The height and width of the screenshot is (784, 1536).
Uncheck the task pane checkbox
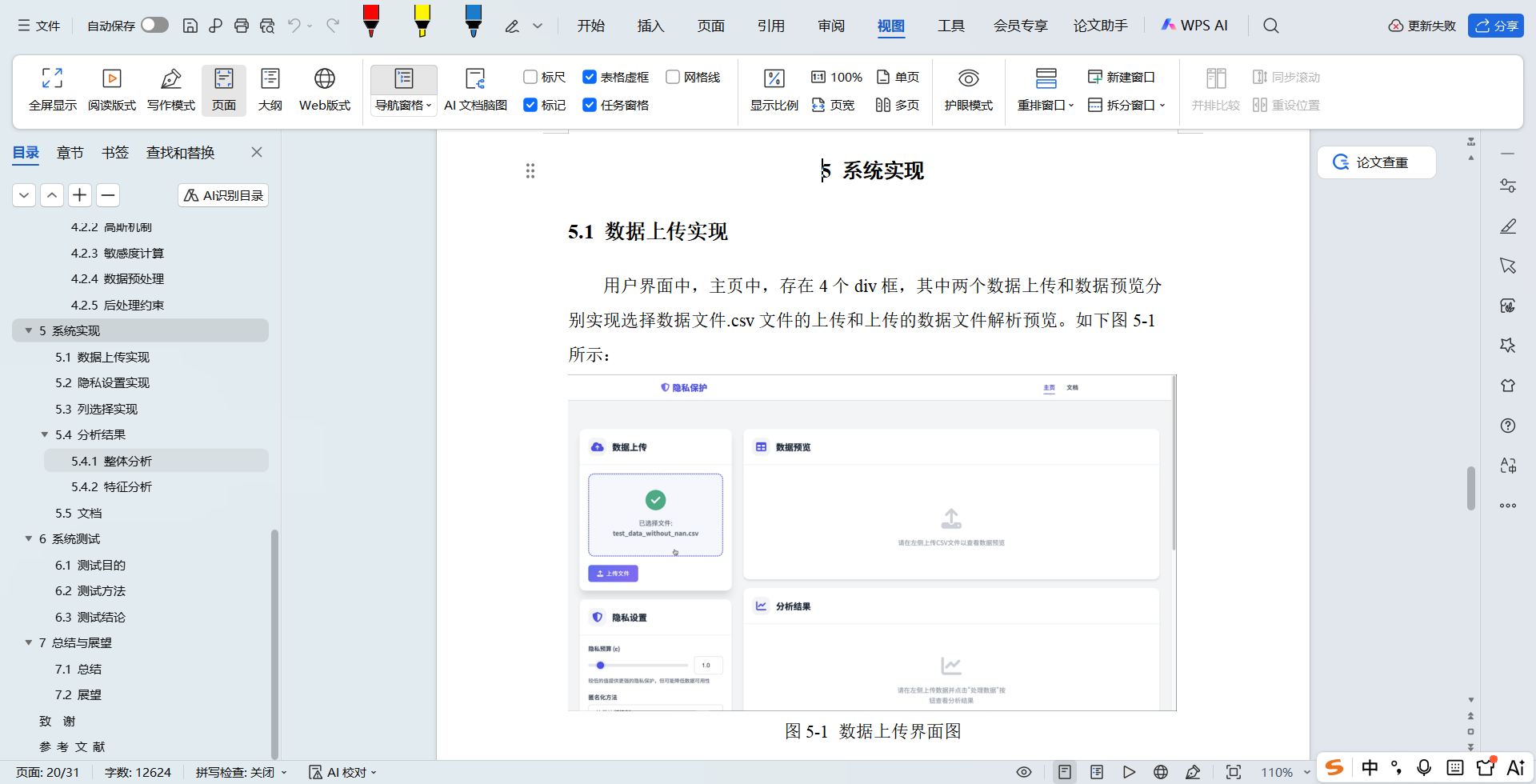click(590, 105)
